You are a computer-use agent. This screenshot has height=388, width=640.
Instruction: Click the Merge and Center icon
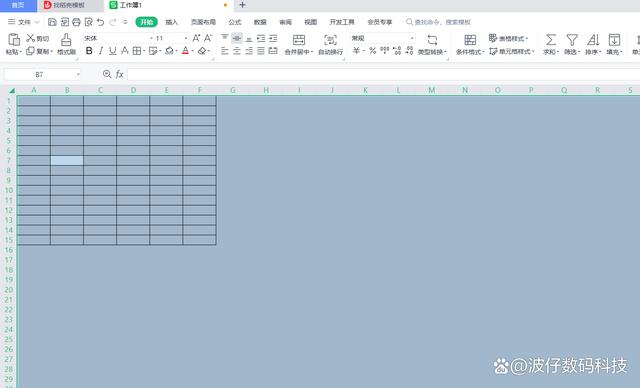[x=299, y=40]
